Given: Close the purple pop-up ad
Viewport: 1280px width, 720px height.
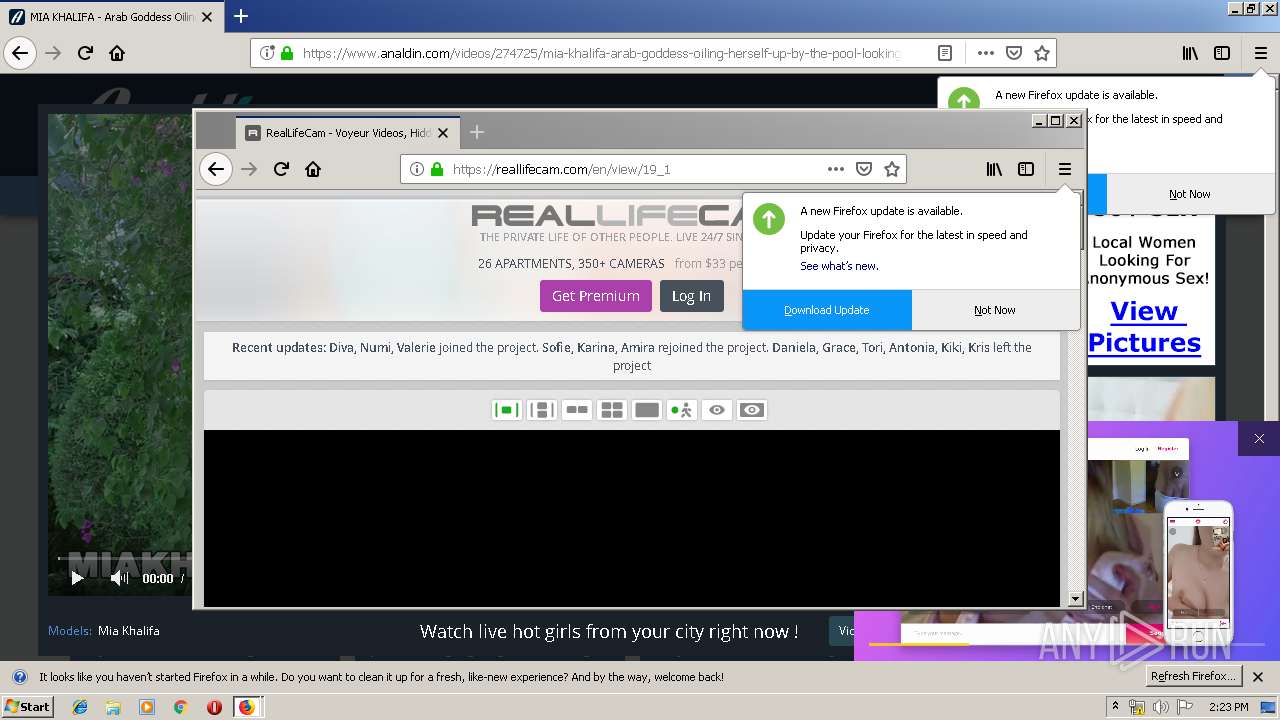Looking at the screenshot, I should (1259, 438).
